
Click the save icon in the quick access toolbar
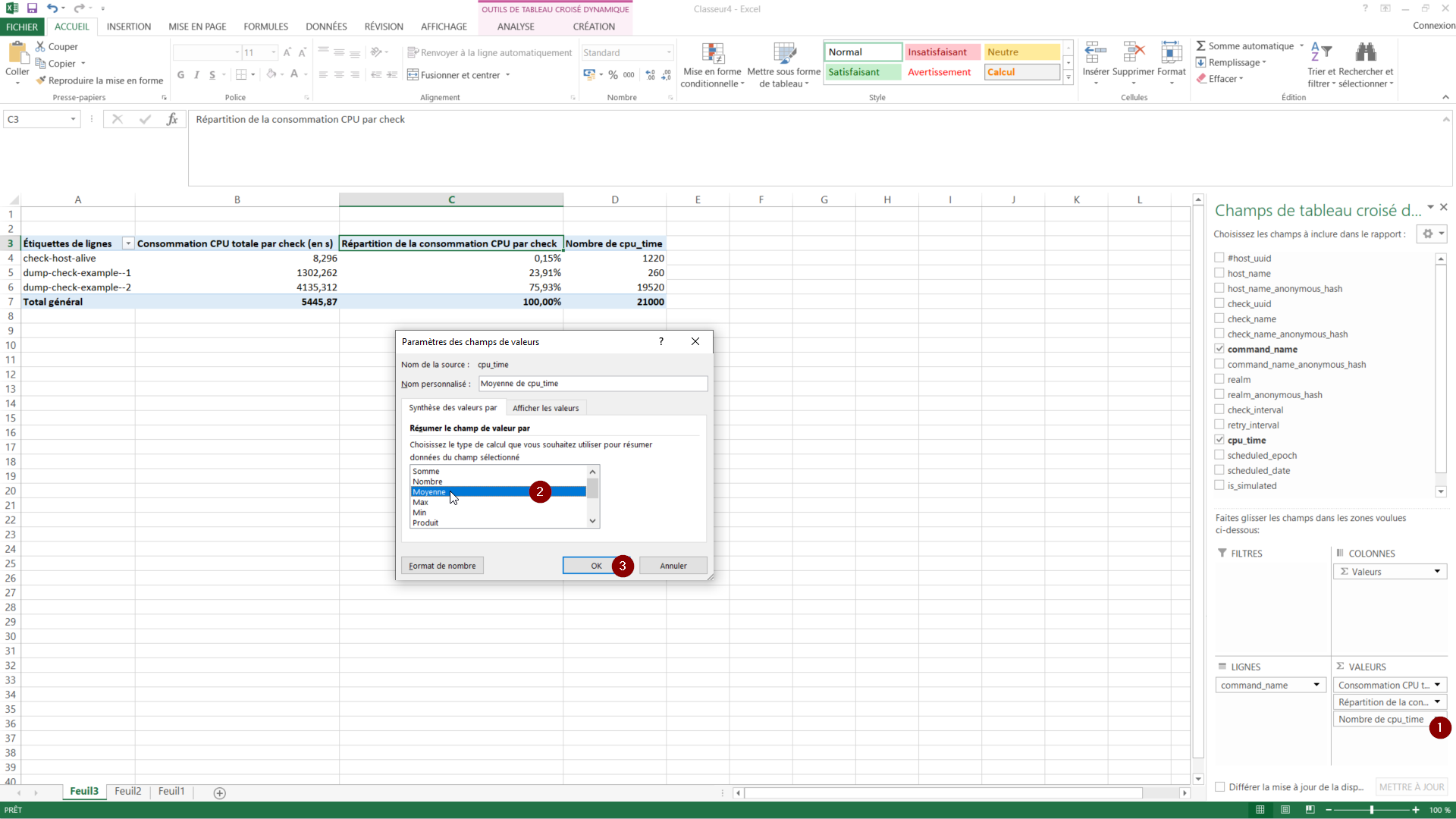coord(32,8)
